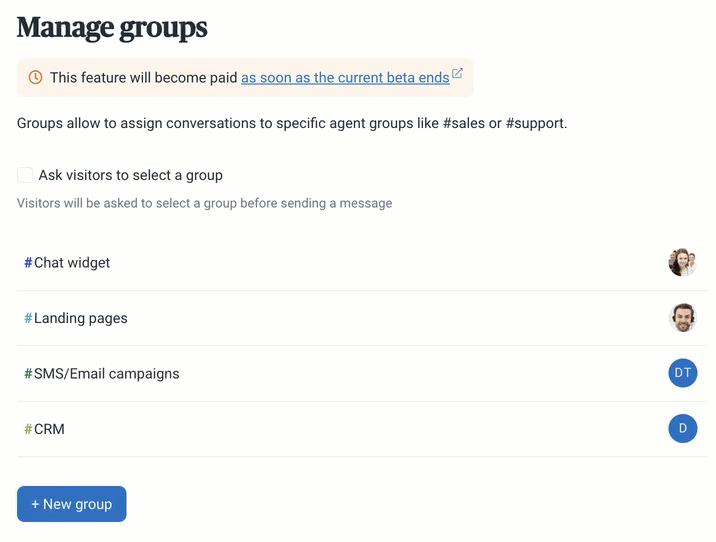This screenshot has width=716, height=542.
Task: Click the D avatar badge
Action: (683, 428)
